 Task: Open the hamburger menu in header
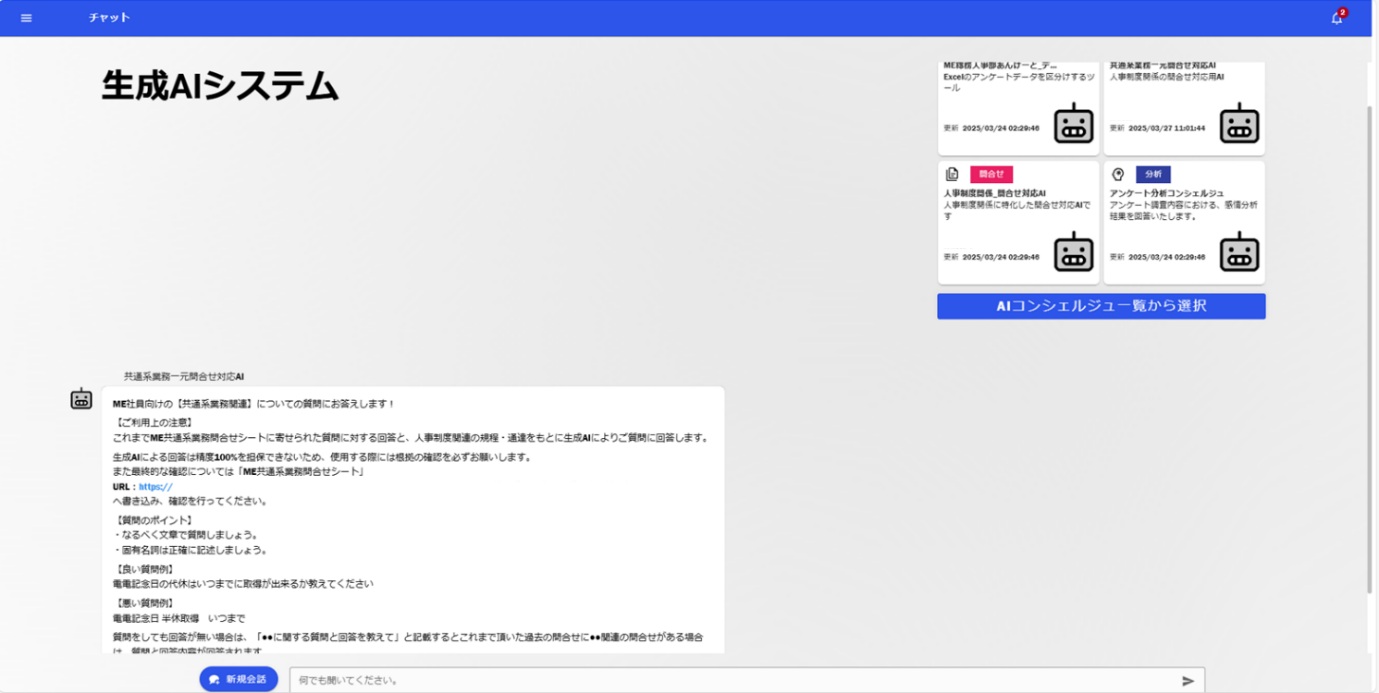coord(26,18)
